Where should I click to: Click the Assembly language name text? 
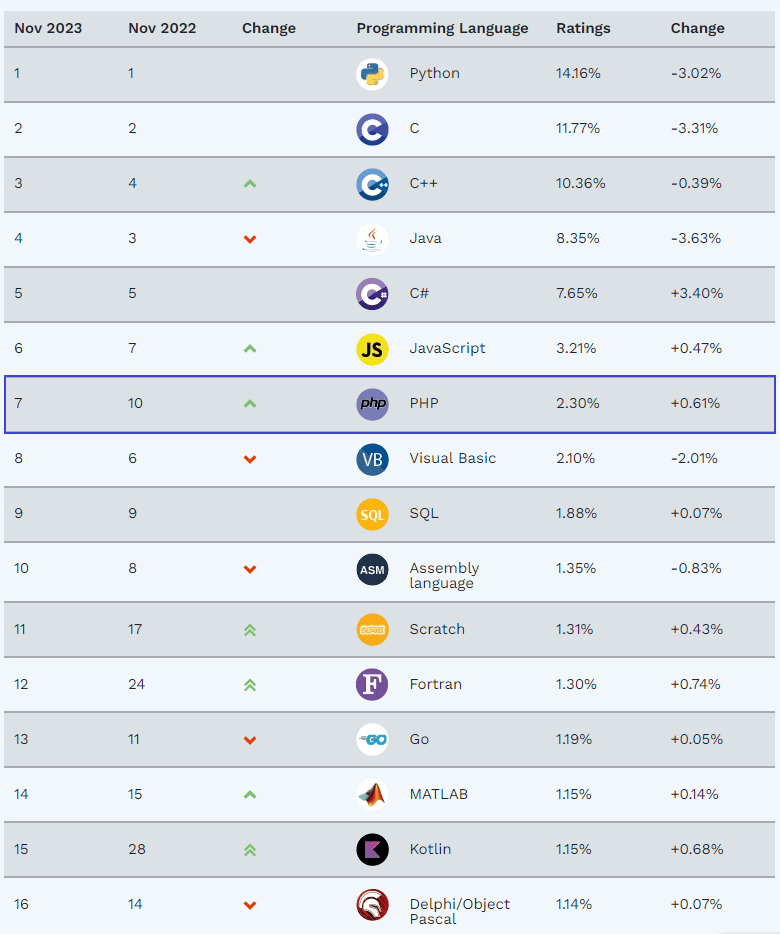pos(444,575)
